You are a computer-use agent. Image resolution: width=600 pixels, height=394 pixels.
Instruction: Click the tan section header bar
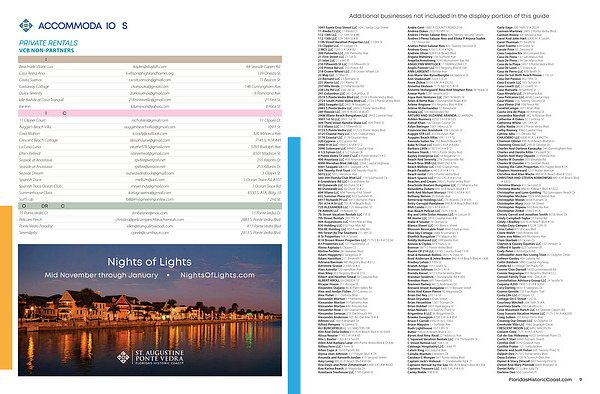[150, 59]
